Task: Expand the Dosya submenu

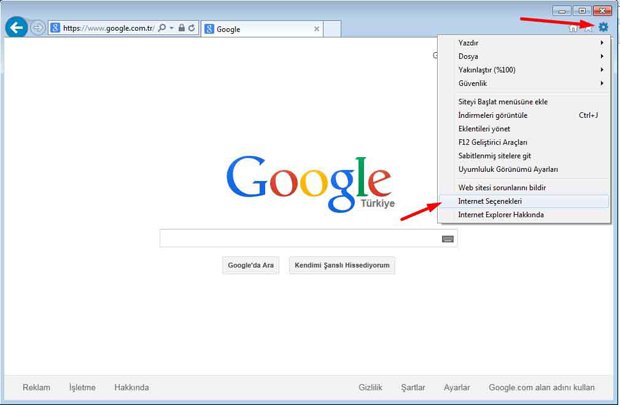Action: pos(525,56)
